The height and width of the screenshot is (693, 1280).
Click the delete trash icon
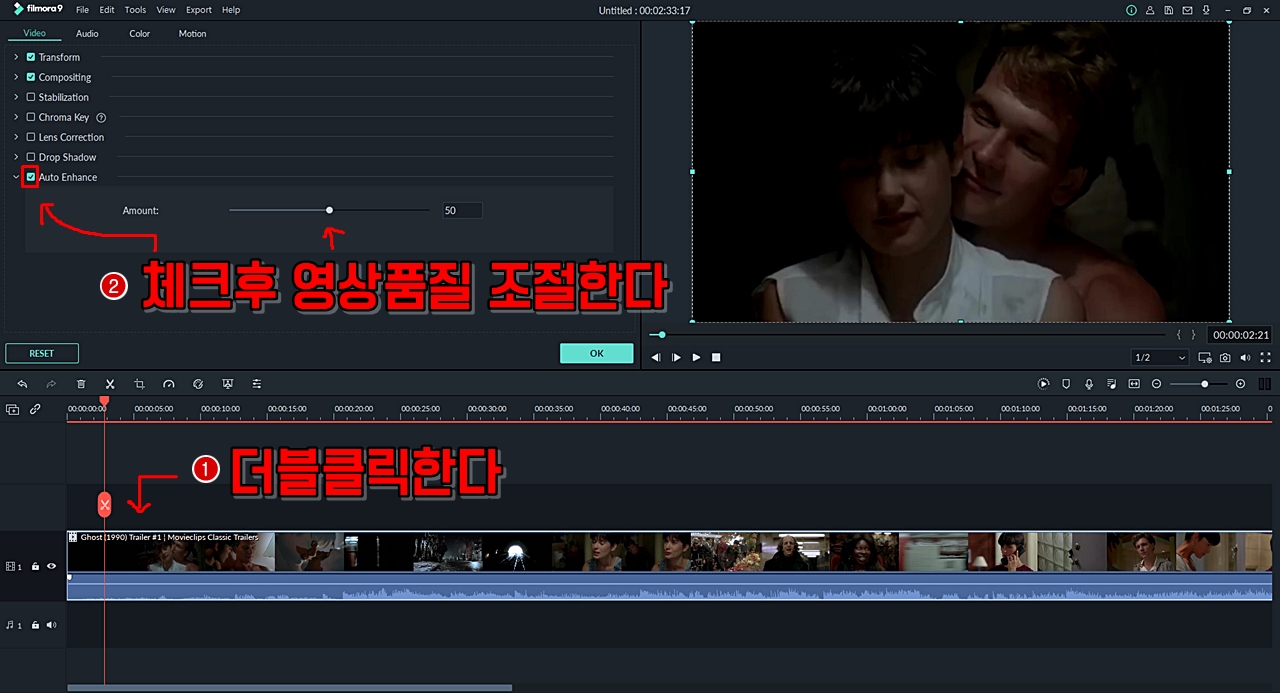[81, 384]
